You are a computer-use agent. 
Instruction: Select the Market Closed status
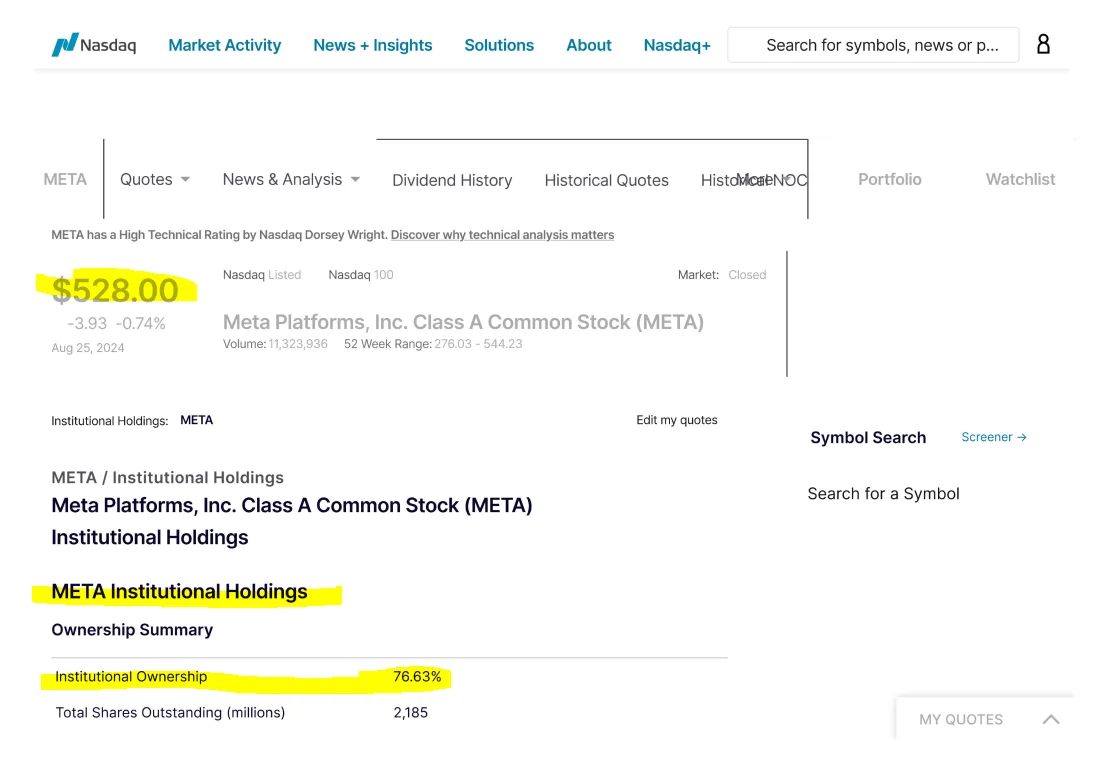722,275
